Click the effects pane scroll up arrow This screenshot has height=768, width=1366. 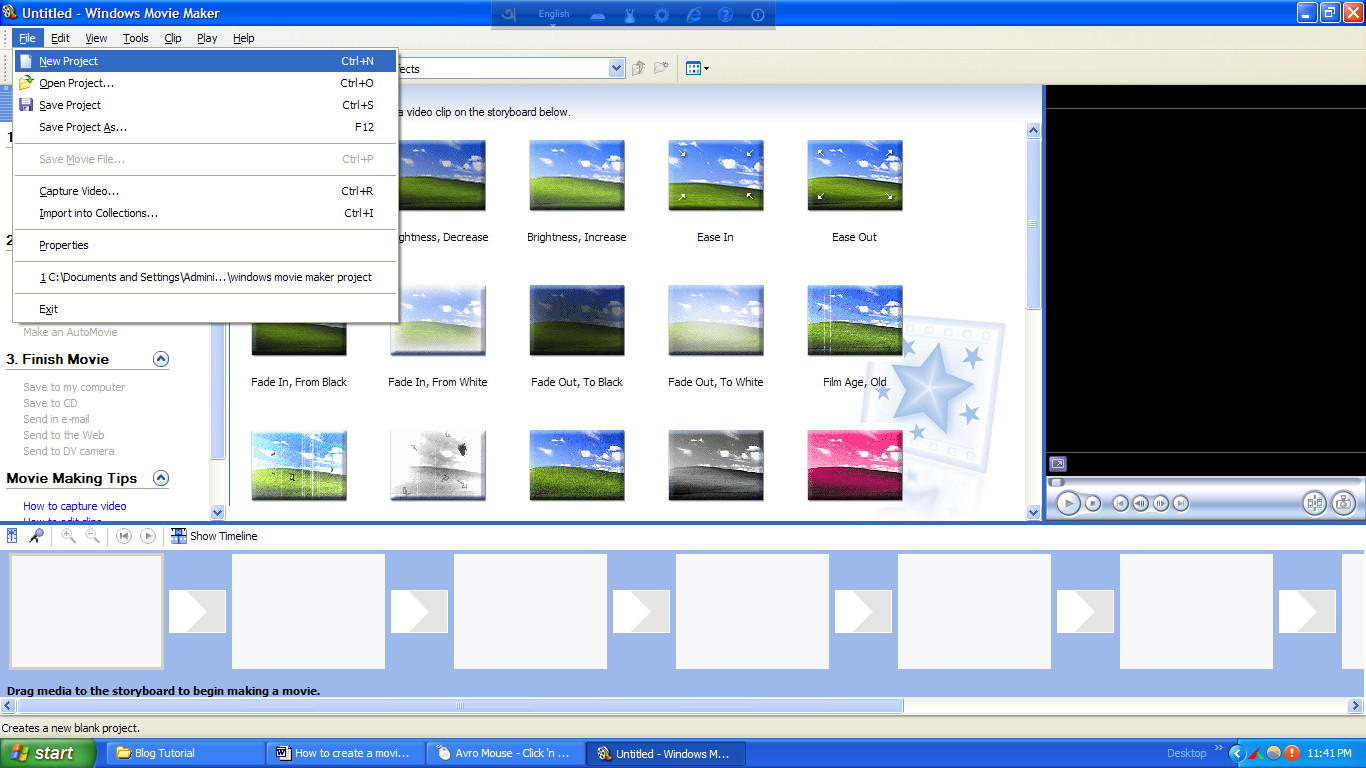click(x=1034, y=131)
